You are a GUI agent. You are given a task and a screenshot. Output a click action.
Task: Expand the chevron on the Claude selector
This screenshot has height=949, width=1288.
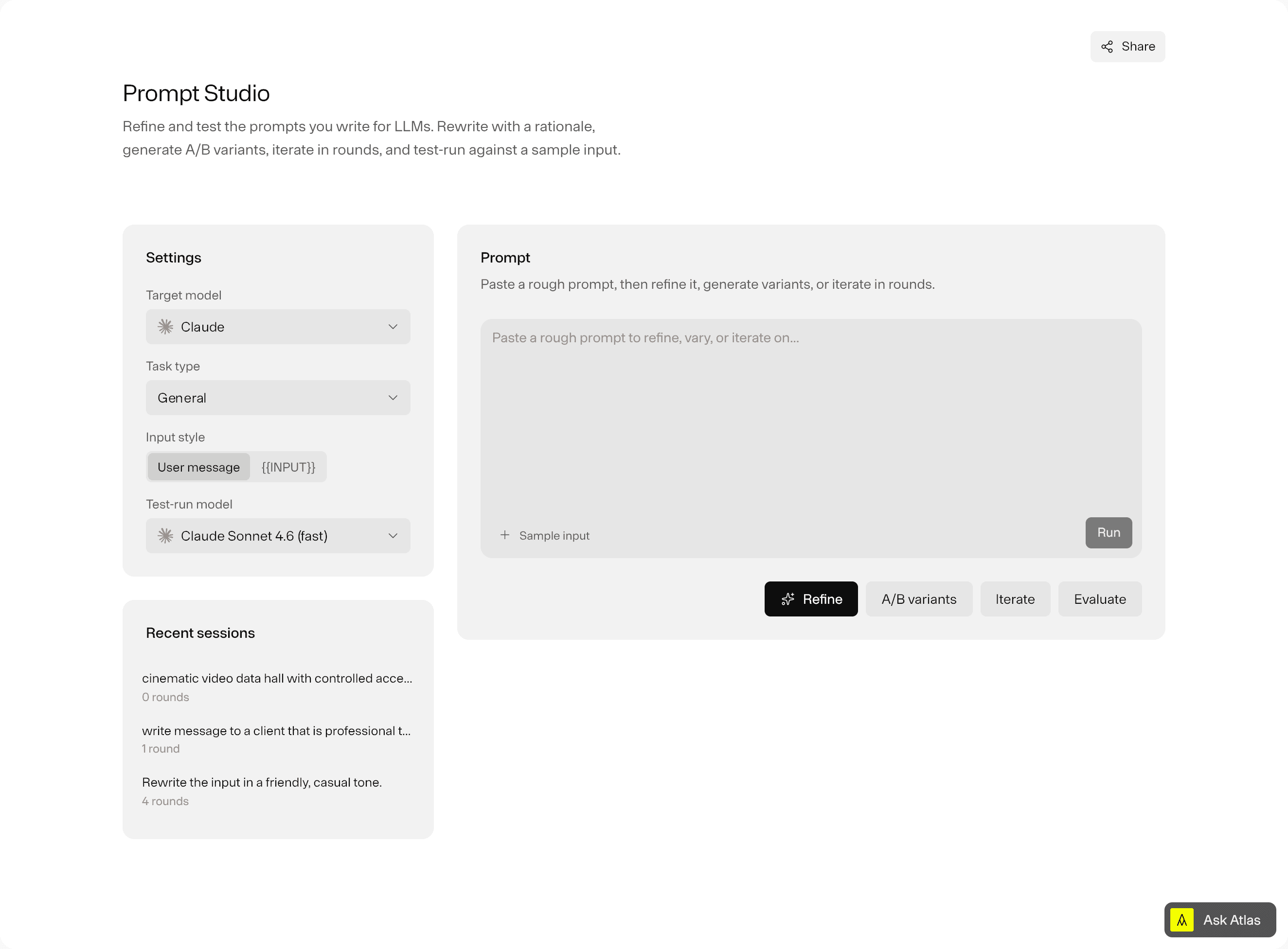tap(393, 327)
